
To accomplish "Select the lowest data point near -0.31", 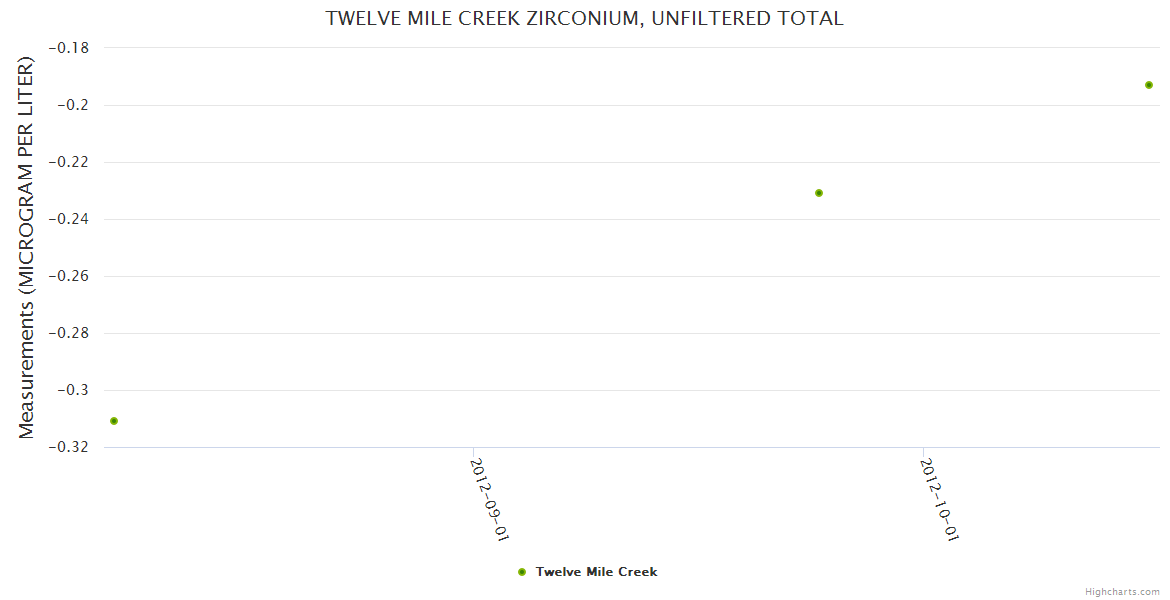I will tap(114, 421).
